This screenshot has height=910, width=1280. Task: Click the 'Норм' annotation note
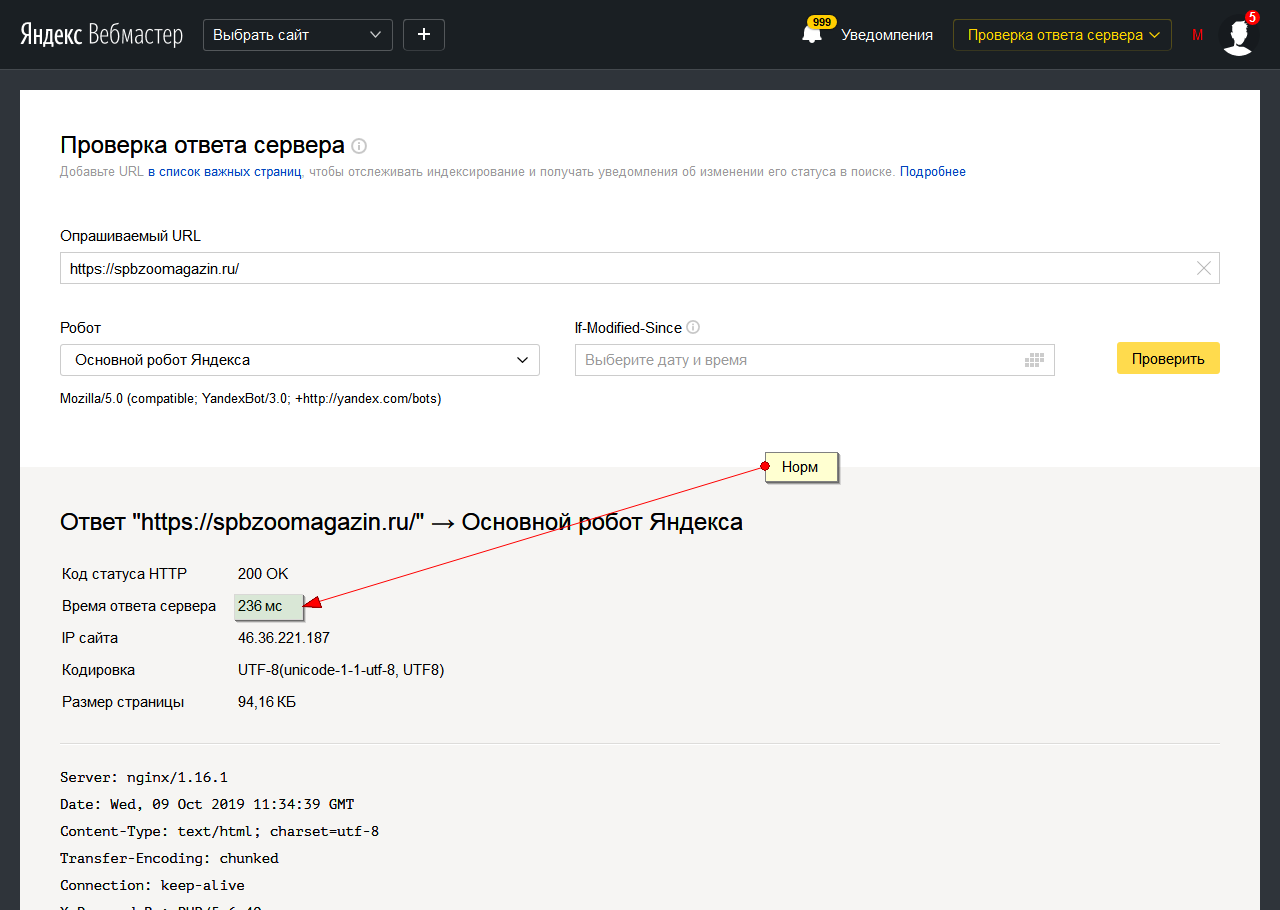(x=801, y=467)
